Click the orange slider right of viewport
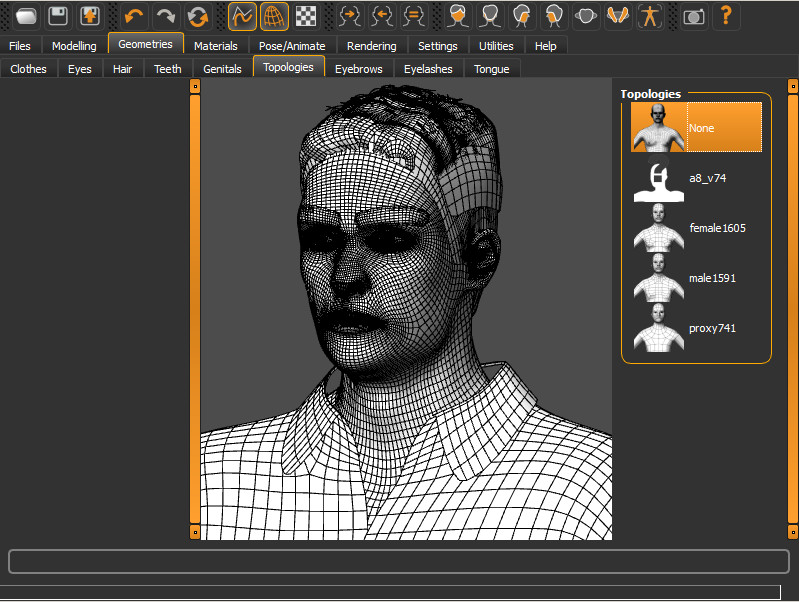The width and height of the screenshot is (799, 602). 795,310
